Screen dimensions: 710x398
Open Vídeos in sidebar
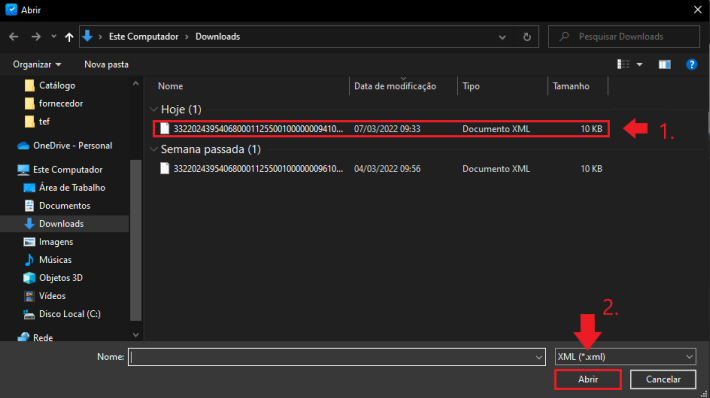[52, 296]
